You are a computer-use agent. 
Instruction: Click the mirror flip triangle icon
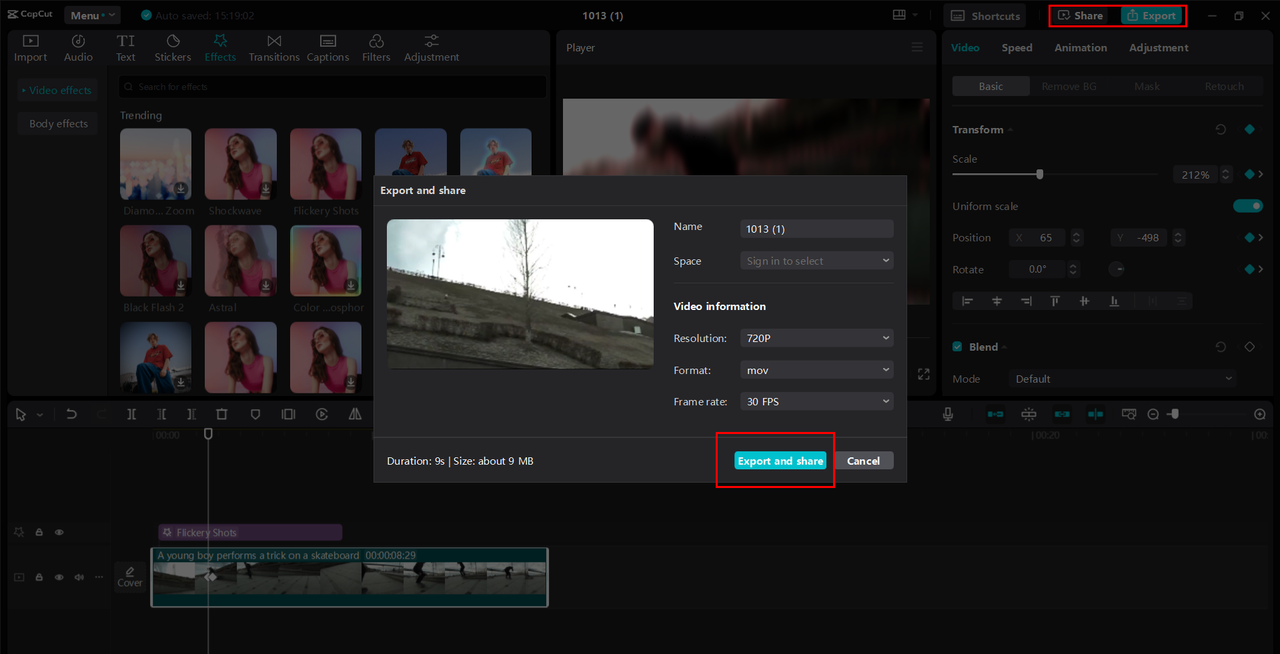[x=355, y=414]
